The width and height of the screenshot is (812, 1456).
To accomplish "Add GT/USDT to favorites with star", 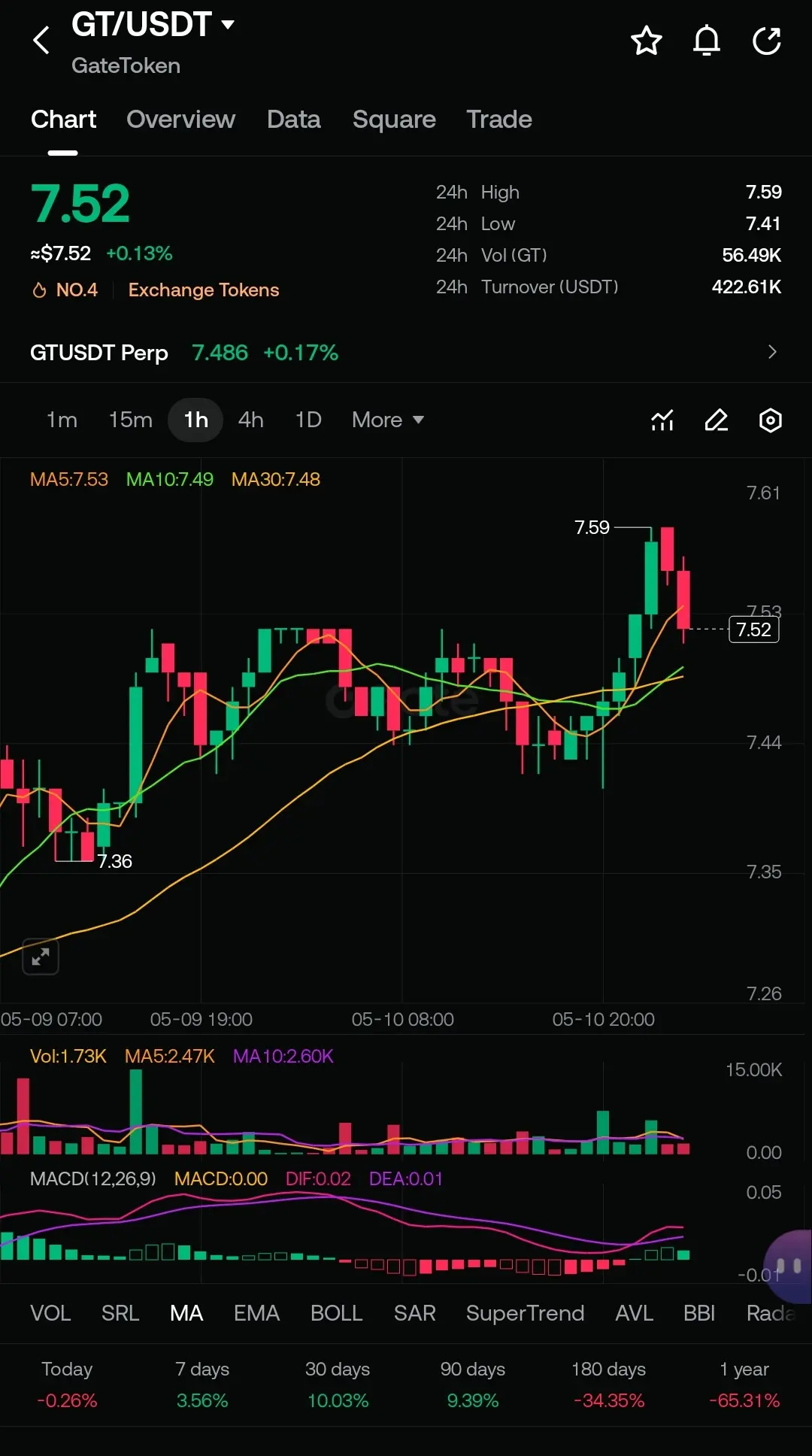I will 647,41.
